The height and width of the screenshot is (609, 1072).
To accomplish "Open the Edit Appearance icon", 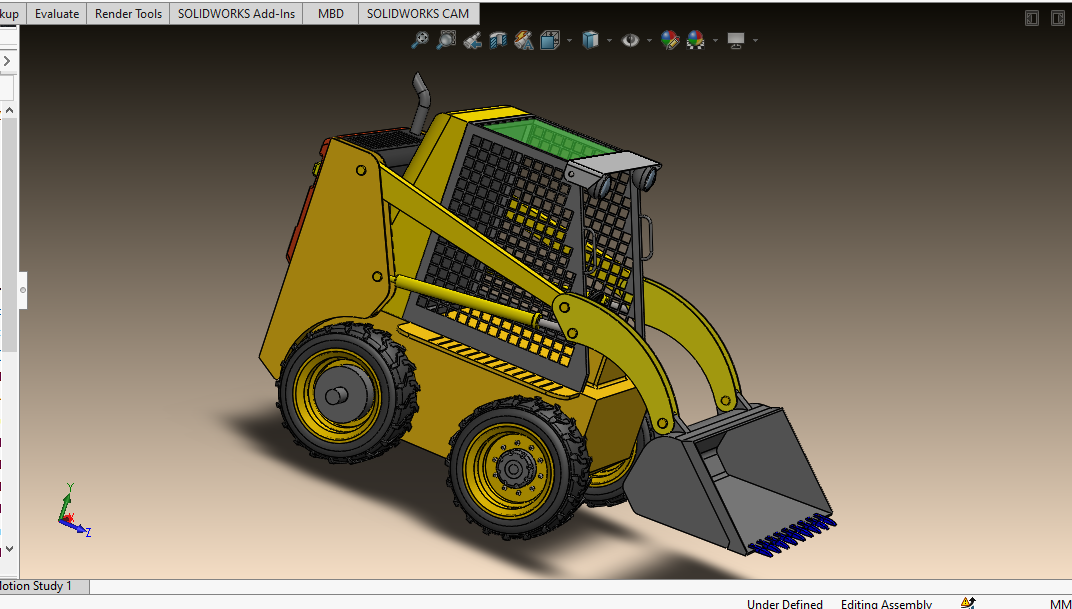I will pyautogui.click(x=670, y=40).
